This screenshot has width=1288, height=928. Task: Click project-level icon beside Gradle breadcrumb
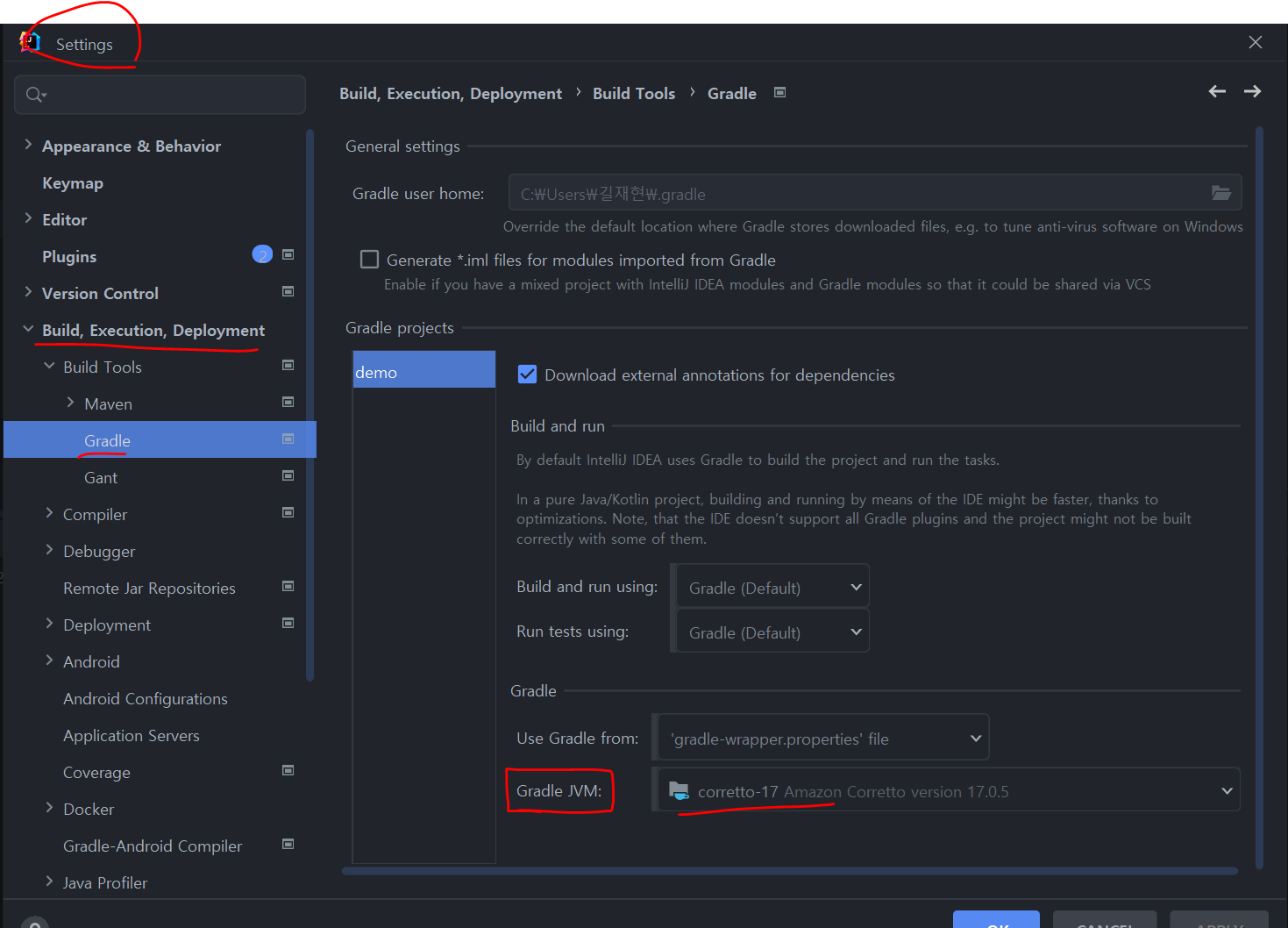coord(779,92)
